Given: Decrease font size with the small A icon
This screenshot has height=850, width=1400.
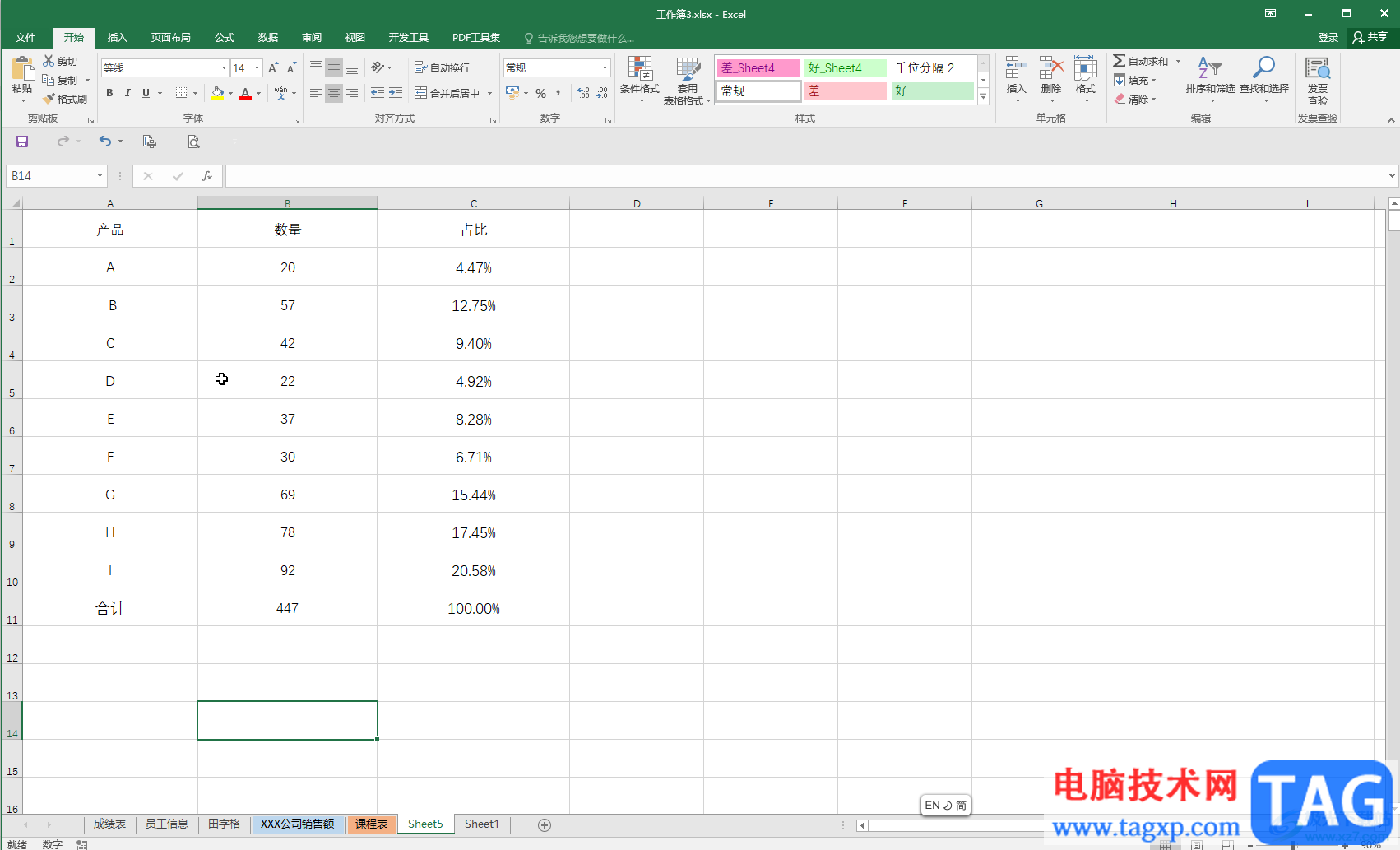Looking at the screenshot, I should coord(291,67).
